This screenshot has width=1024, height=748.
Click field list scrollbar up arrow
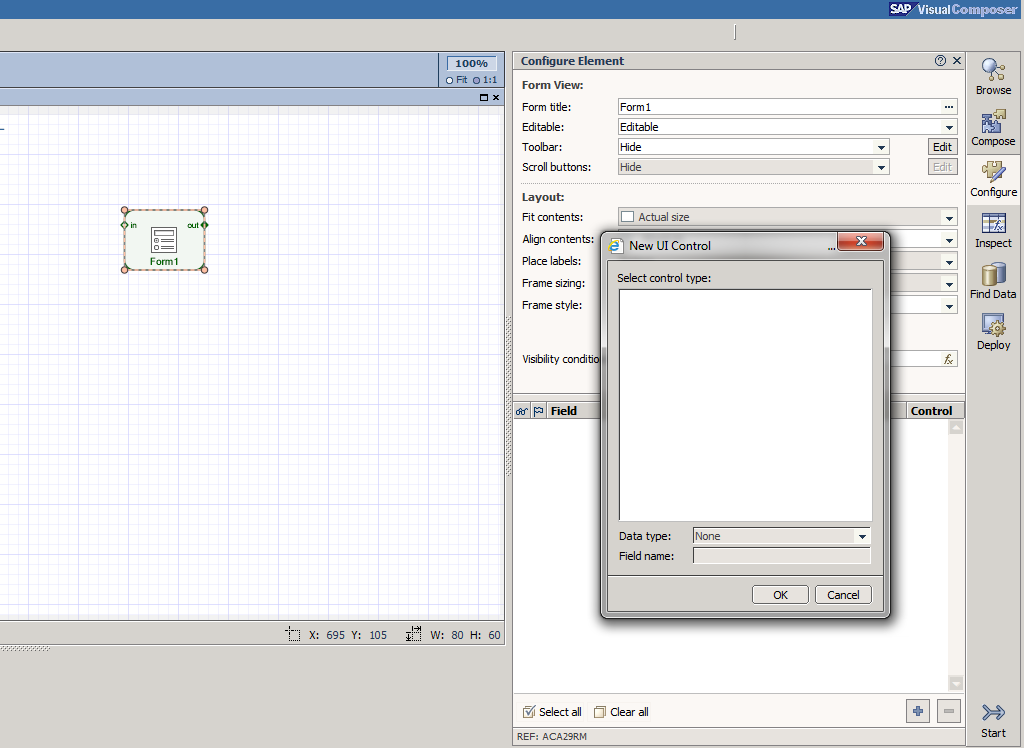coord(956,428)
